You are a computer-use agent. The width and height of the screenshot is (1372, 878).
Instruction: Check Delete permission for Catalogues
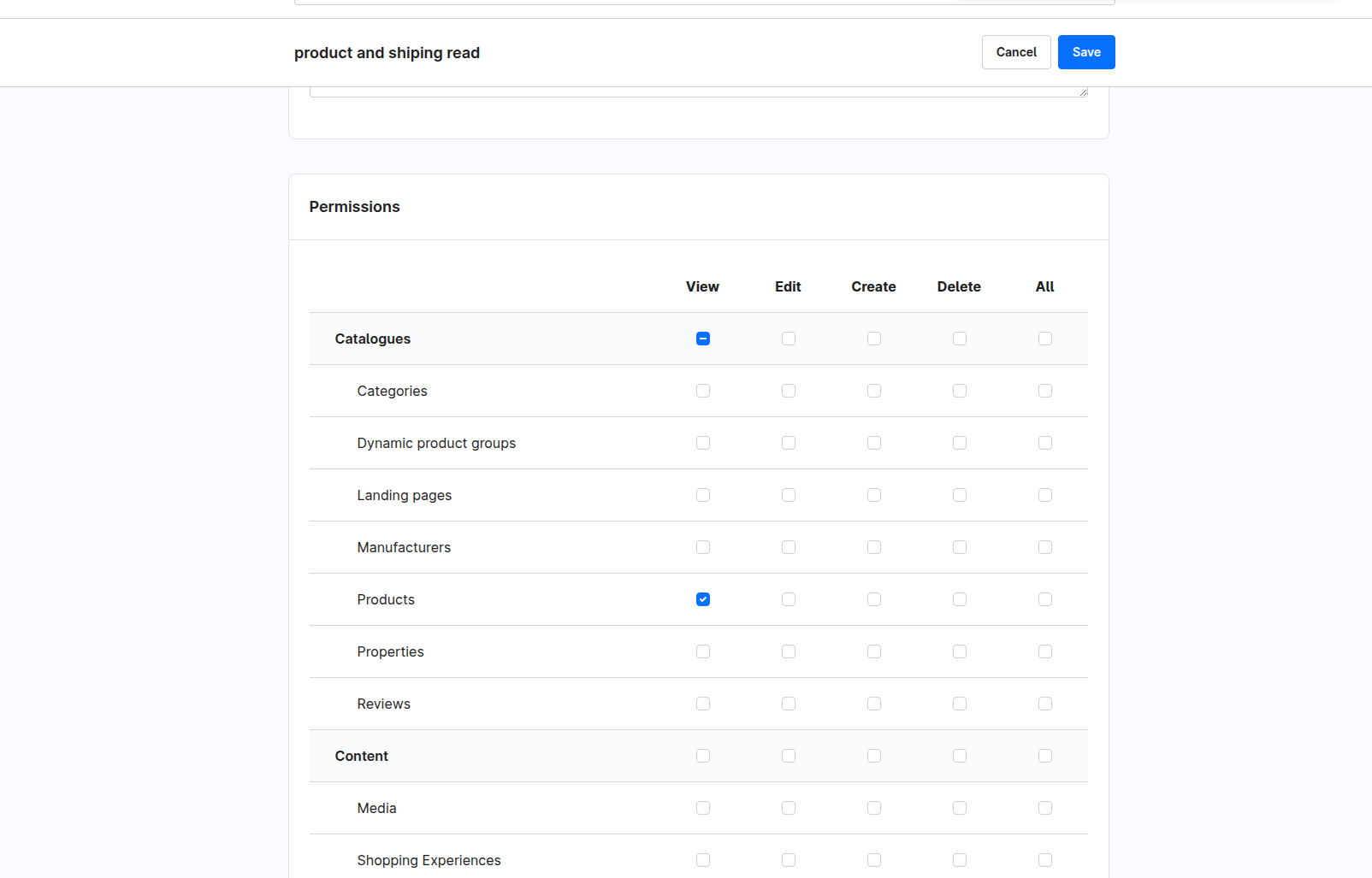[959, 339]
